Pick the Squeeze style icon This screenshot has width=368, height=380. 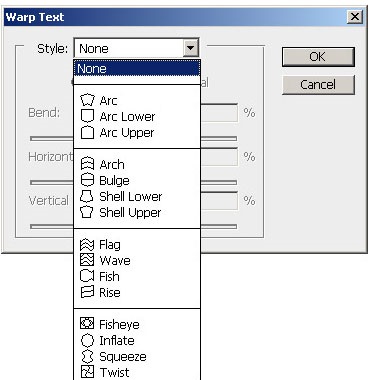87,356
